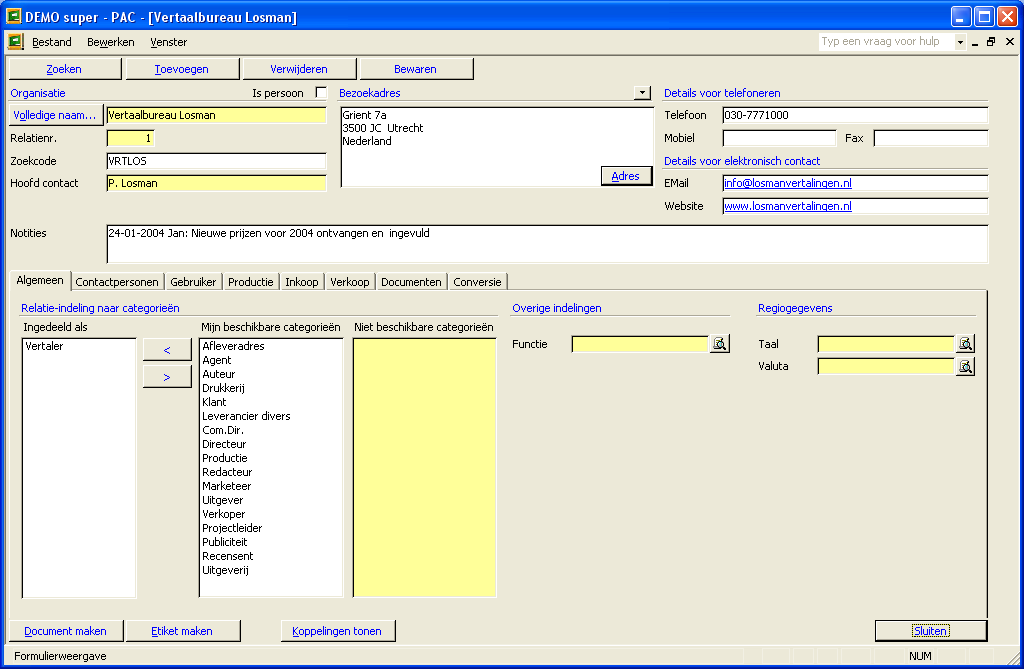Click the Document maken button
Image resolution: width=1024 pixels, height=669 pixels.
click(65, 631)
